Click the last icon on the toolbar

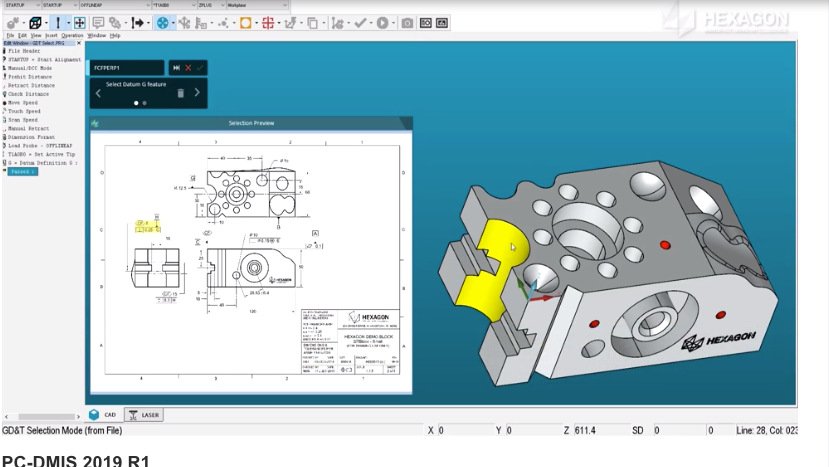441,23
